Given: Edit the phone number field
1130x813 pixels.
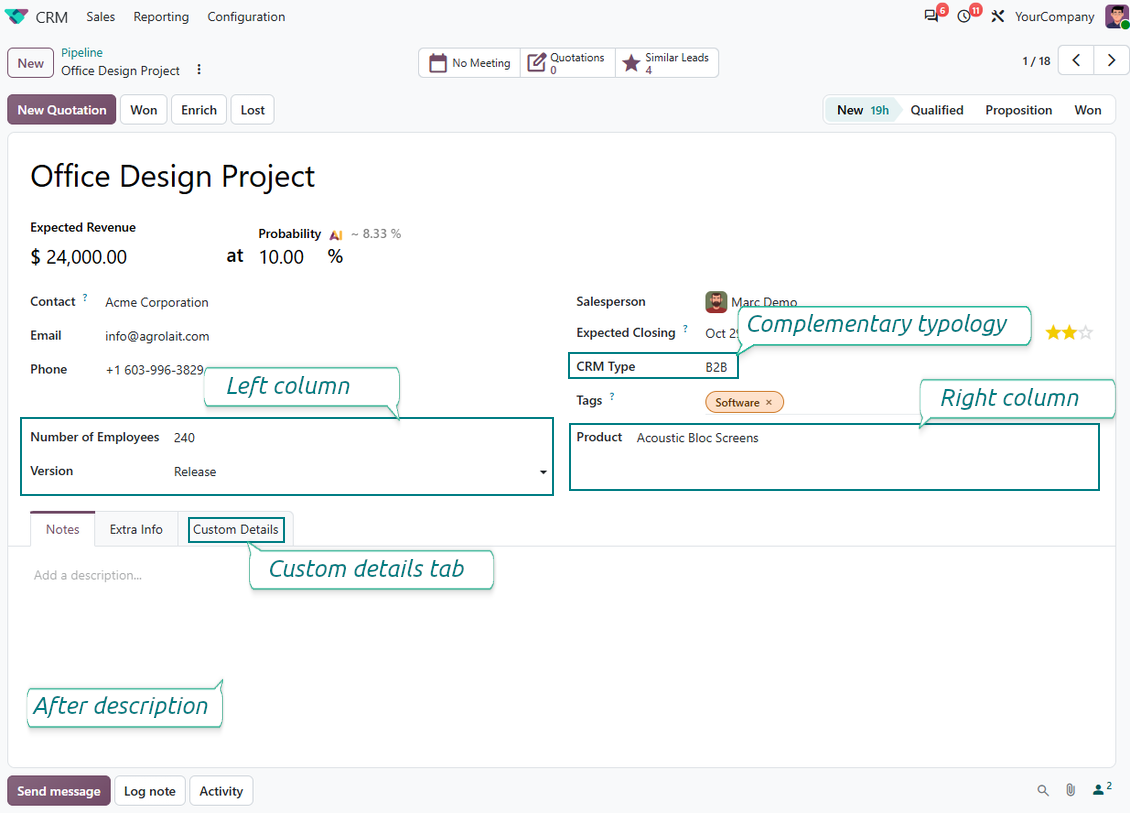Looking at the screenshot, I should click(154, 370).
